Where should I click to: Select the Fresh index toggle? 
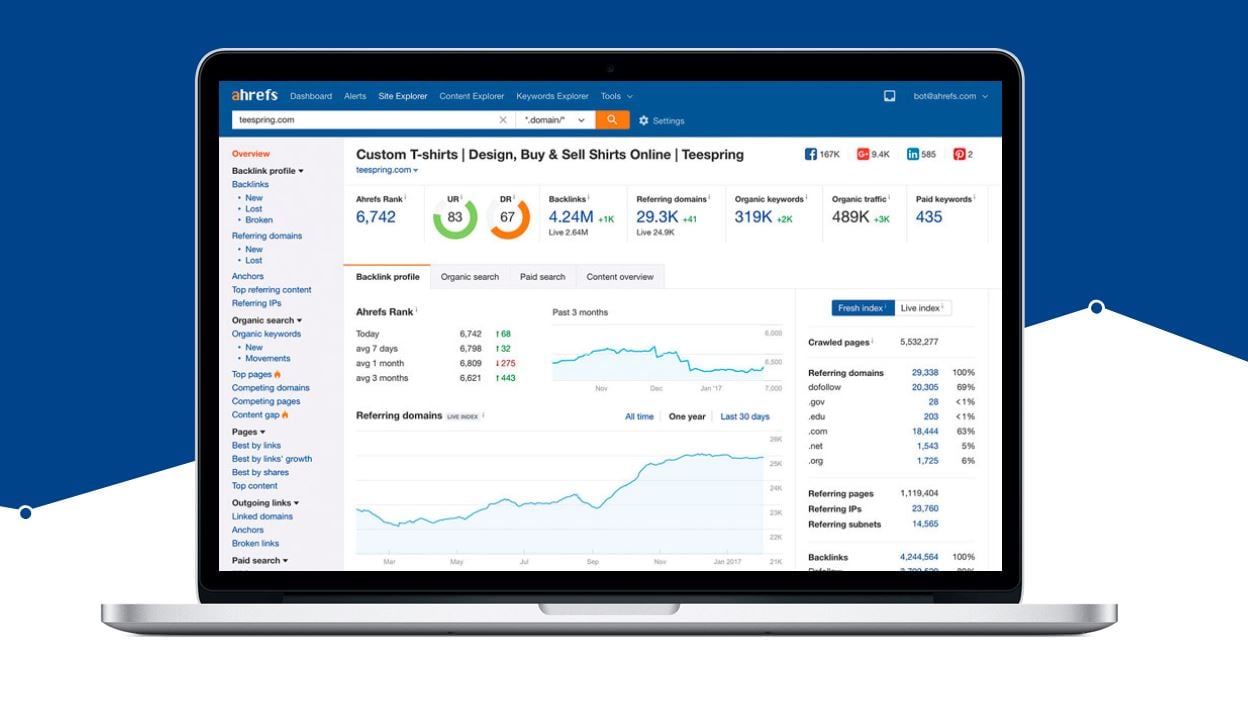(862, 308)
